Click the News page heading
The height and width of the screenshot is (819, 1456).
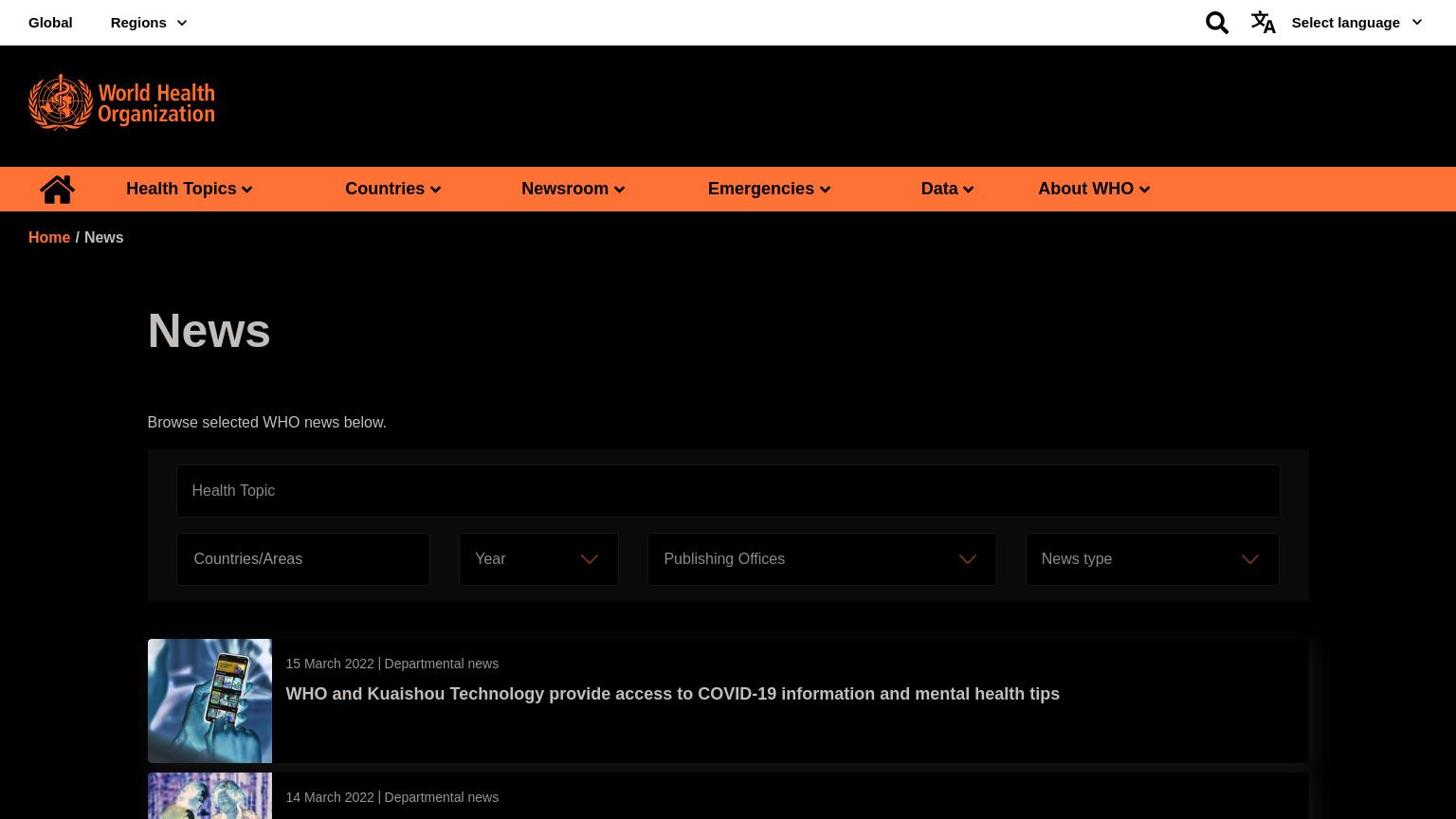tap(209, 331)
